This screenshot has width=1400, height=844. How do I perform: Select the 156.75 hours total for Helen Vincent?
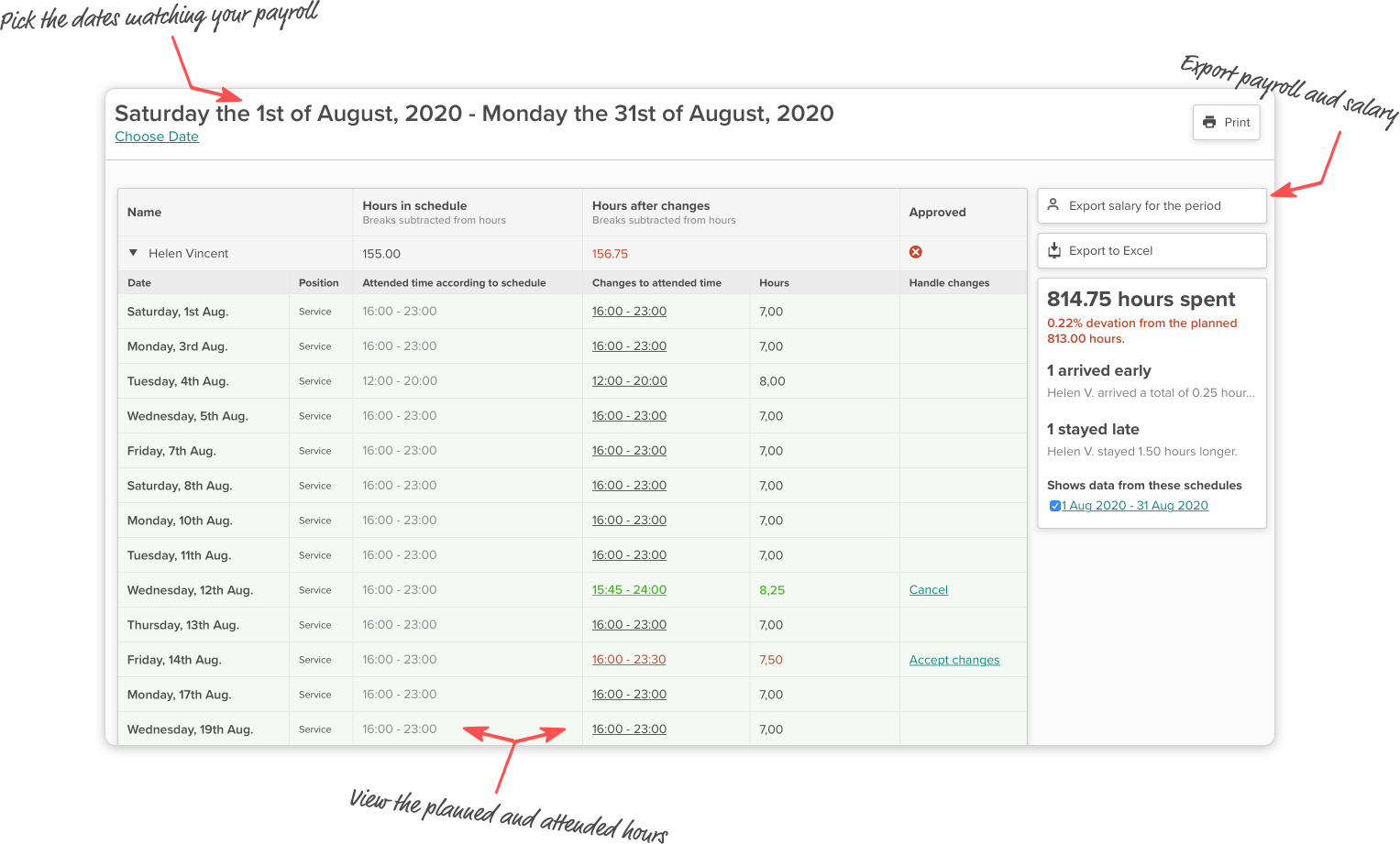click(610, 253)
